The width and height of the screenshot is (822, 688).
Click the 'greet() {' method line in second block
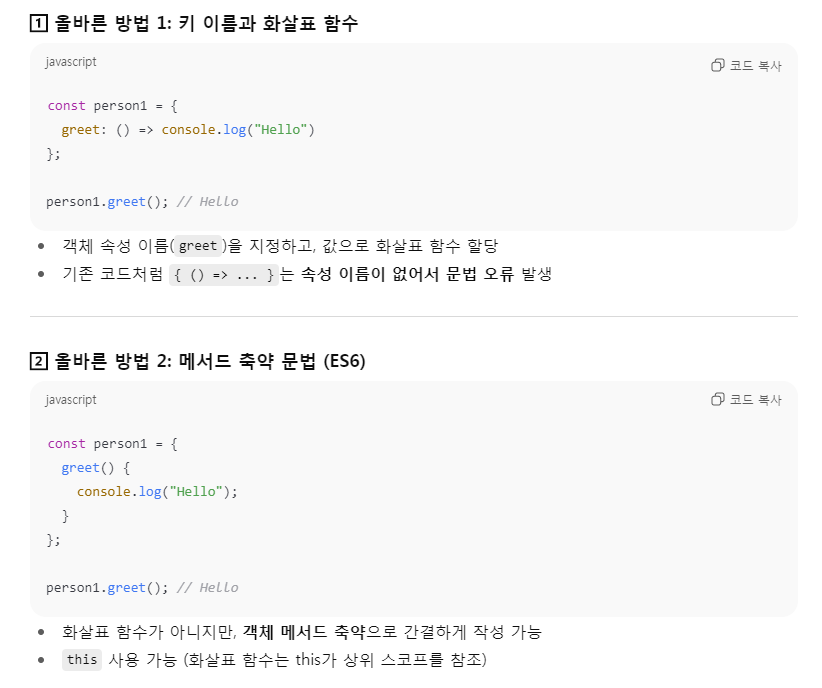[95, 468]
